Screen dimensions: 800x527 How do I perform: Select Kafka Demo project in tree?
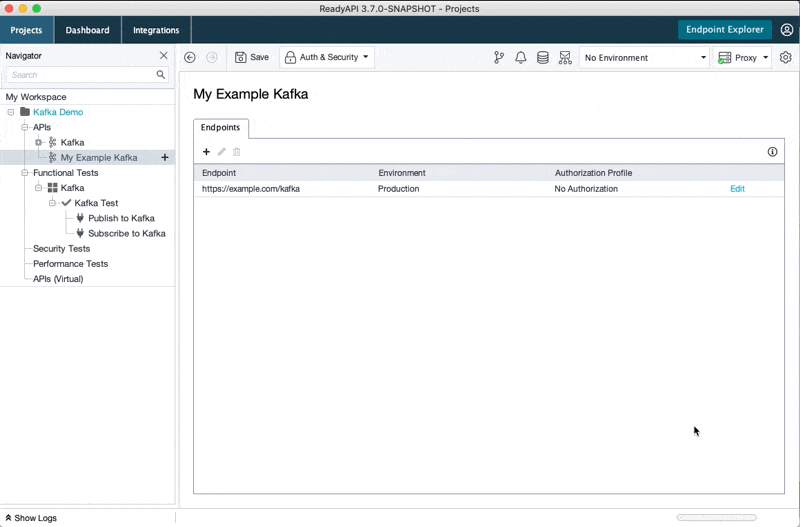(58, 112)
